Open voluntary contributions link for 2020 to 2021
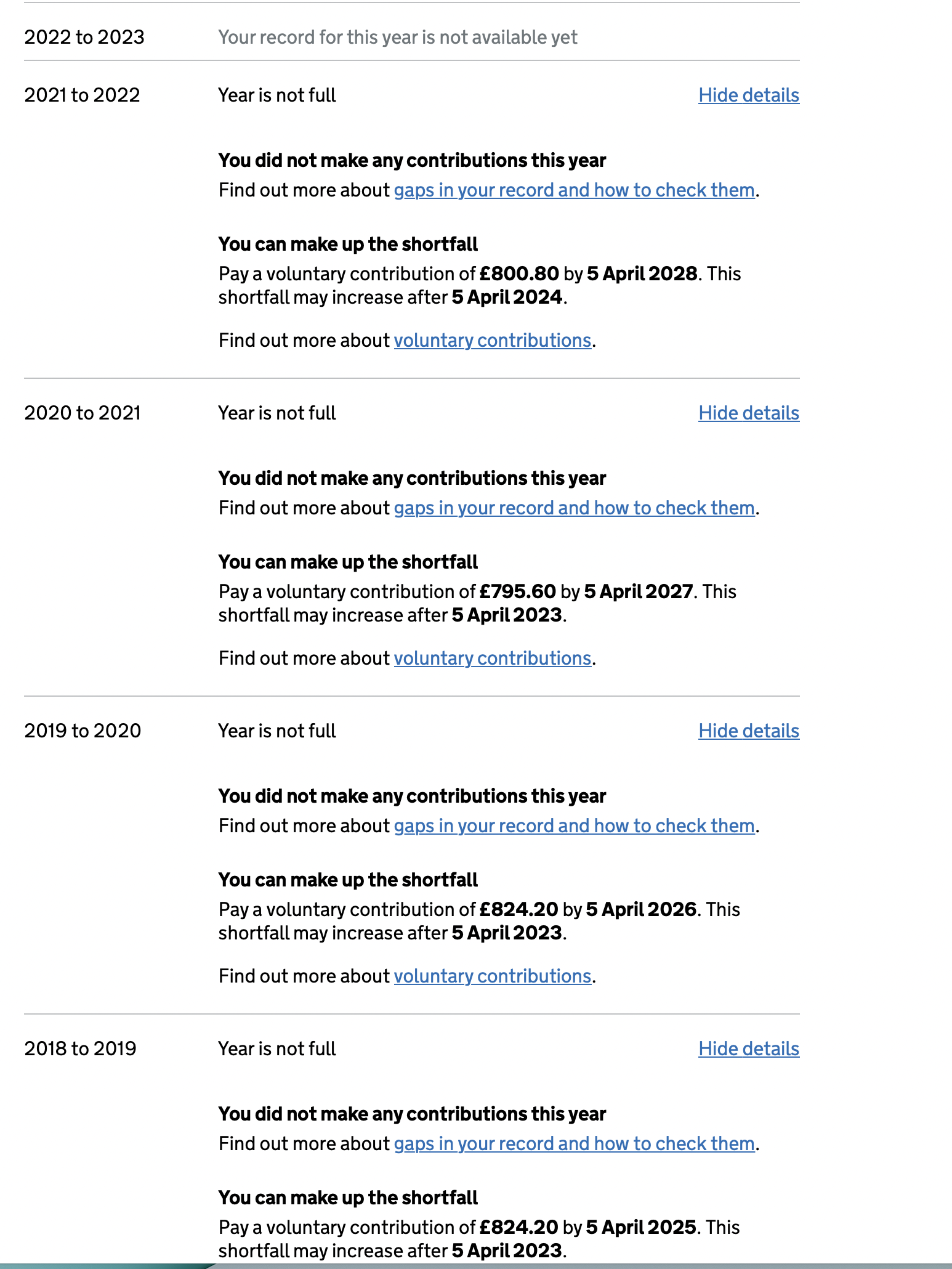 (x=493, y=658)
